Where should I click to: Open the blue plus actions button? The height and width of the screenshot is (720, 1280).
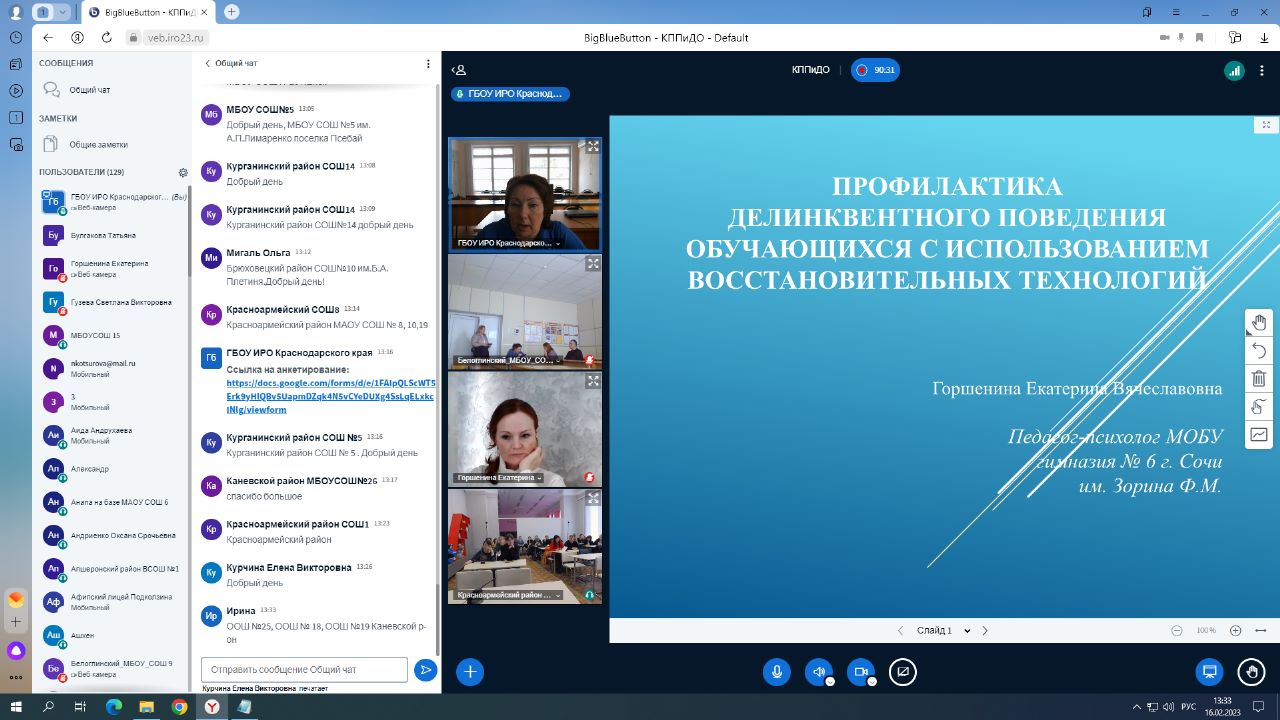point(470,672)
